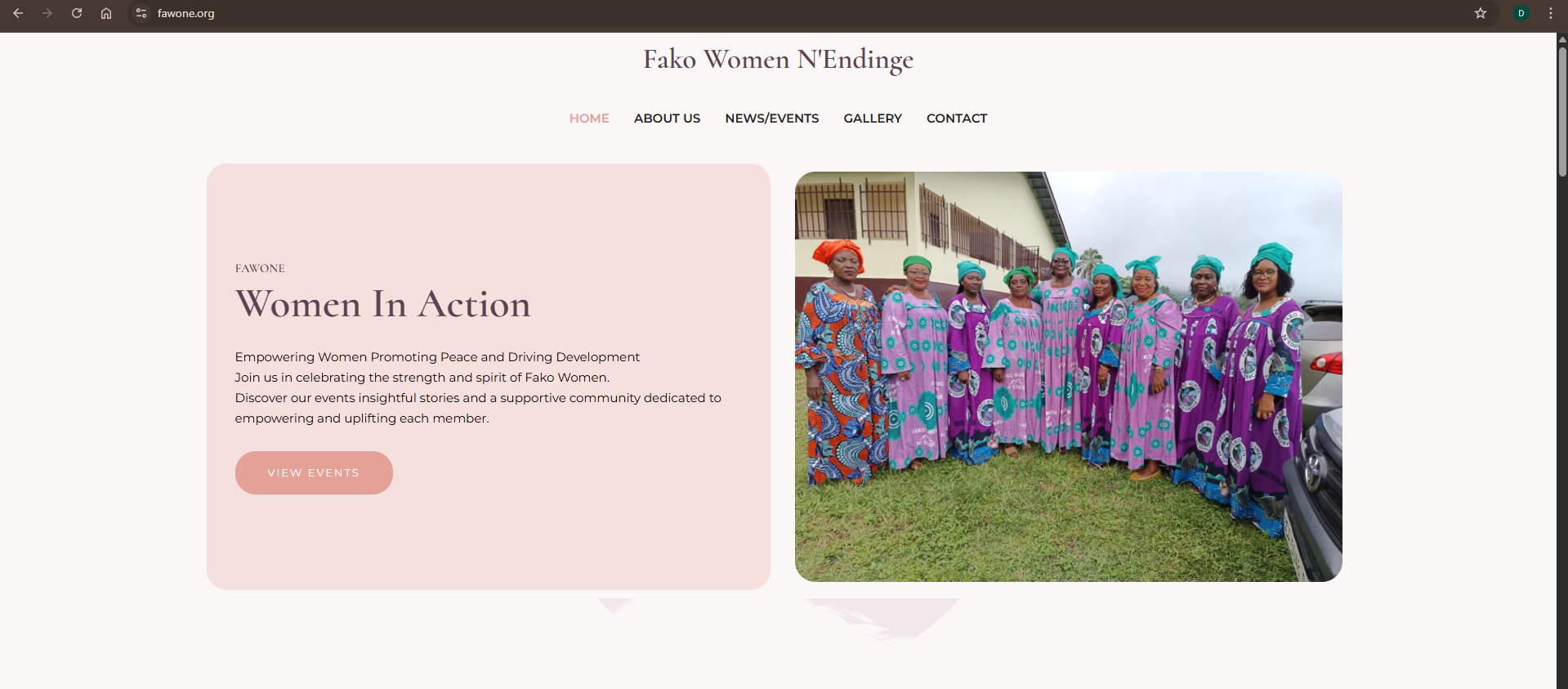Click the group photo of women
This screenshot has width=1568, height=689.
tap(1068, 376)
